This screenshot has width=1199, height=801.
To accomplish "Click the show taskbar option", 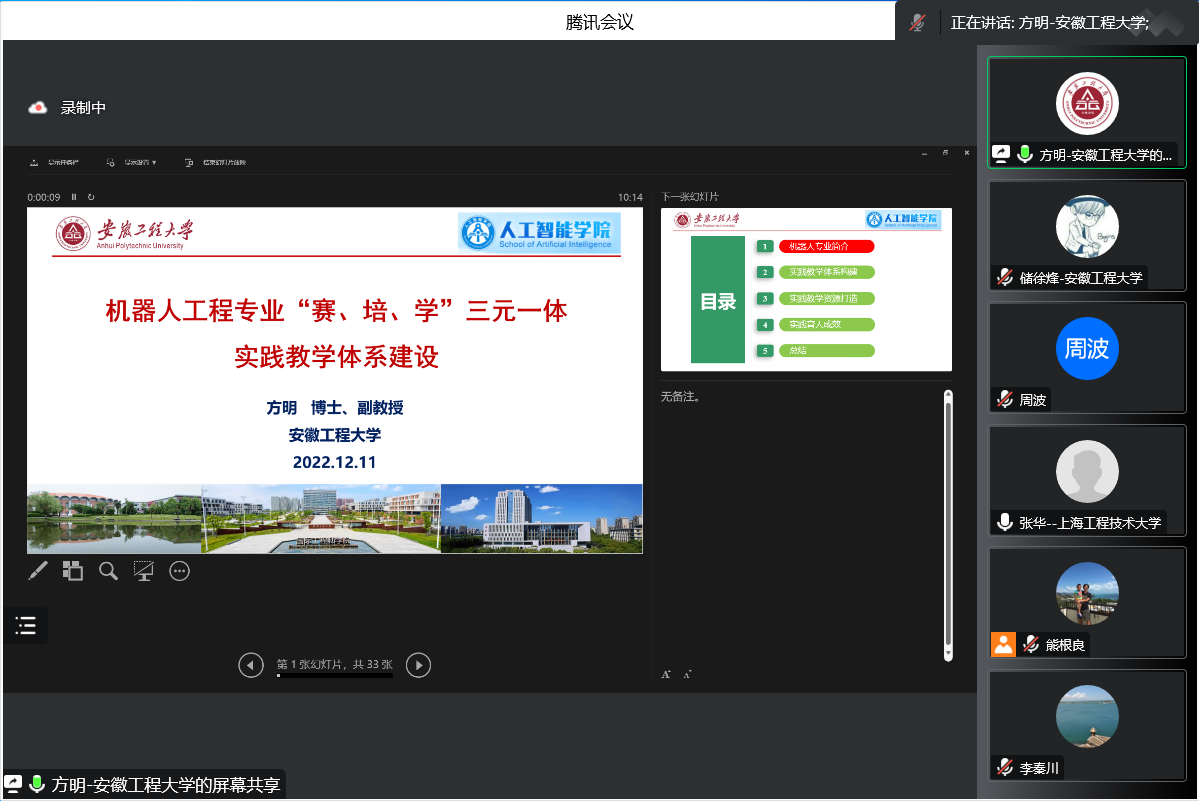I will tap(55, 162).
